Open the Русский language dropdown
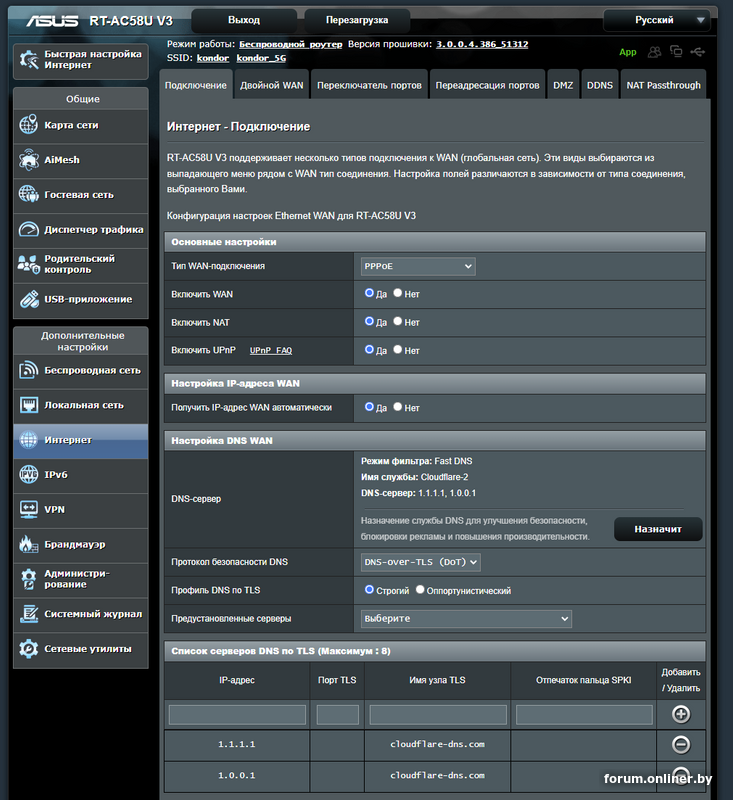733x800 pixels. pyautogui.click(x=656, y=20)
